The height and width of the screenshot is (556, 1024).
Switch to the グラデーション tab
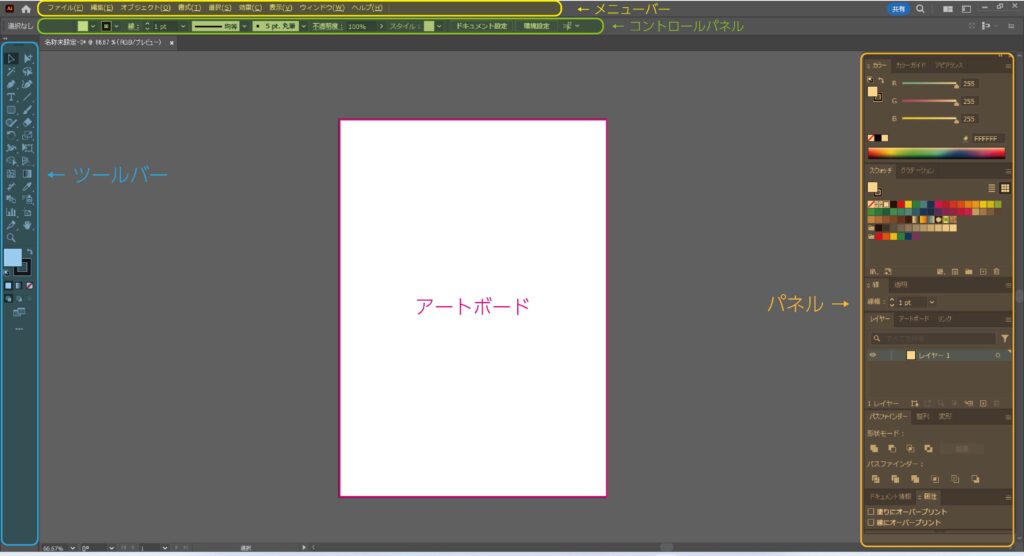click(917, 171)
